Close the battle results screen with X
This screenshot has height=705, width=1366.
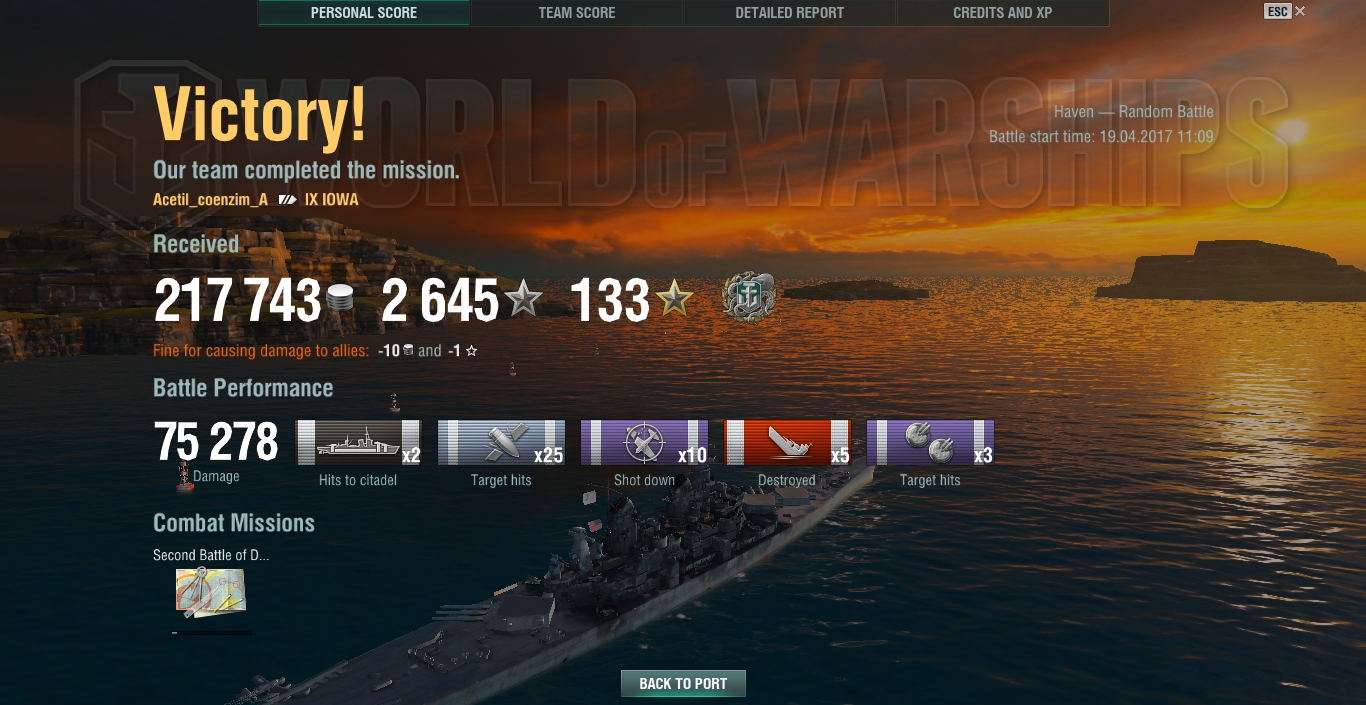point(1300,12)
